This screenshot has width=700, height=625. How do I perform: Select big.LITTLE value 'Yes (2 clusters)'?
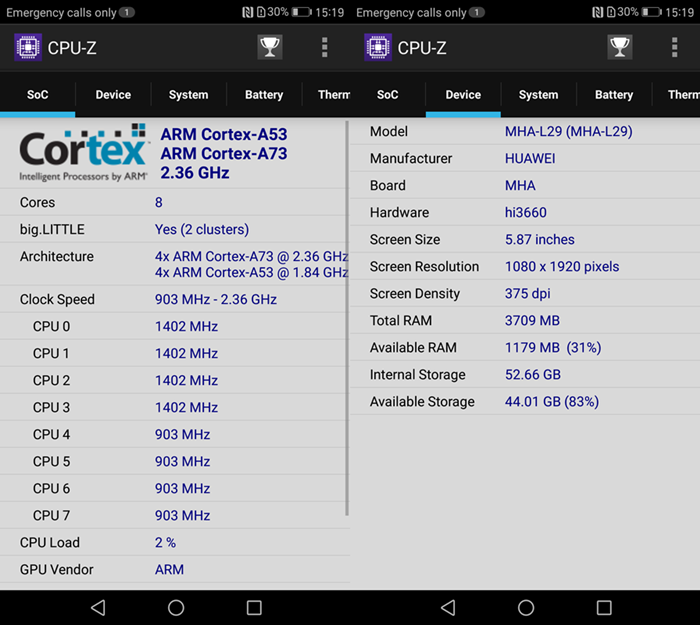[x=202, y=229]
